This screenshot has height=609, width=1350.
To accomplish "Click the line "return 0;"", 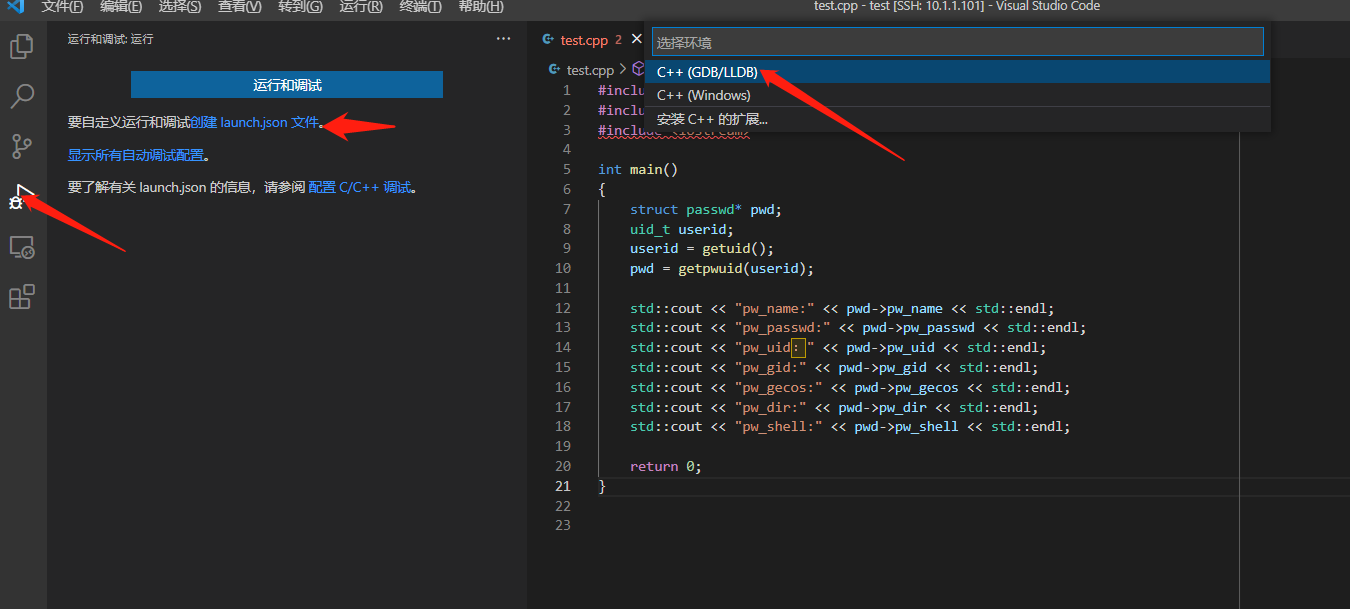I will tap(666, 466).
